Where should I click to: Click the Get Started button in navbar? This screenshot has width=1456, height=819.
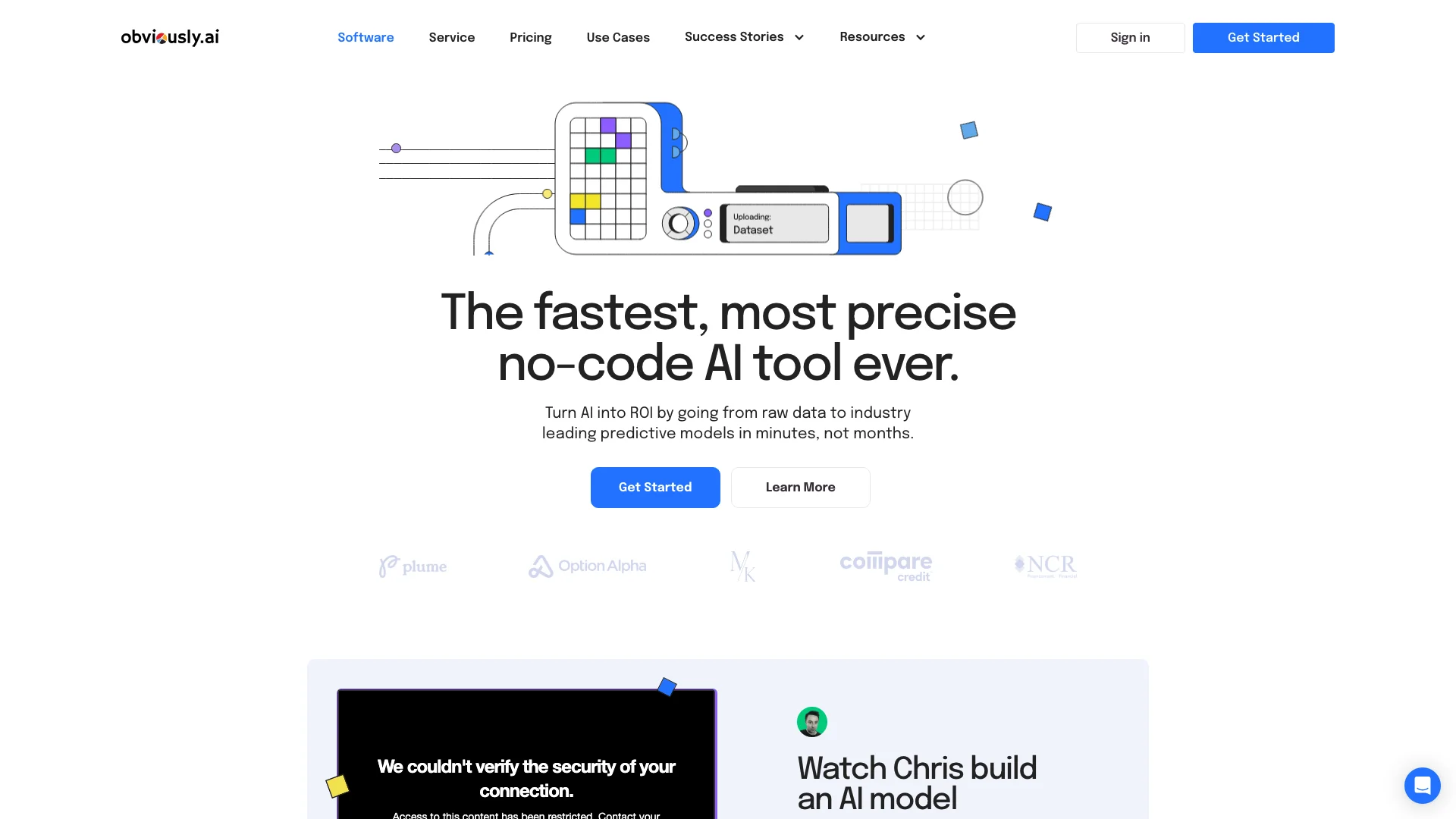tap(1263, 38)
